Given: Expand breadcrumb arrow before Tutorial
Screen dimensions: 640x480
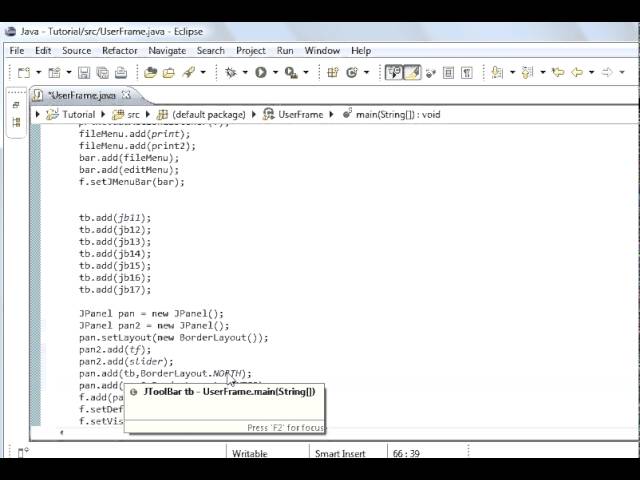Looking at the screenshot, I should point(38,114).
